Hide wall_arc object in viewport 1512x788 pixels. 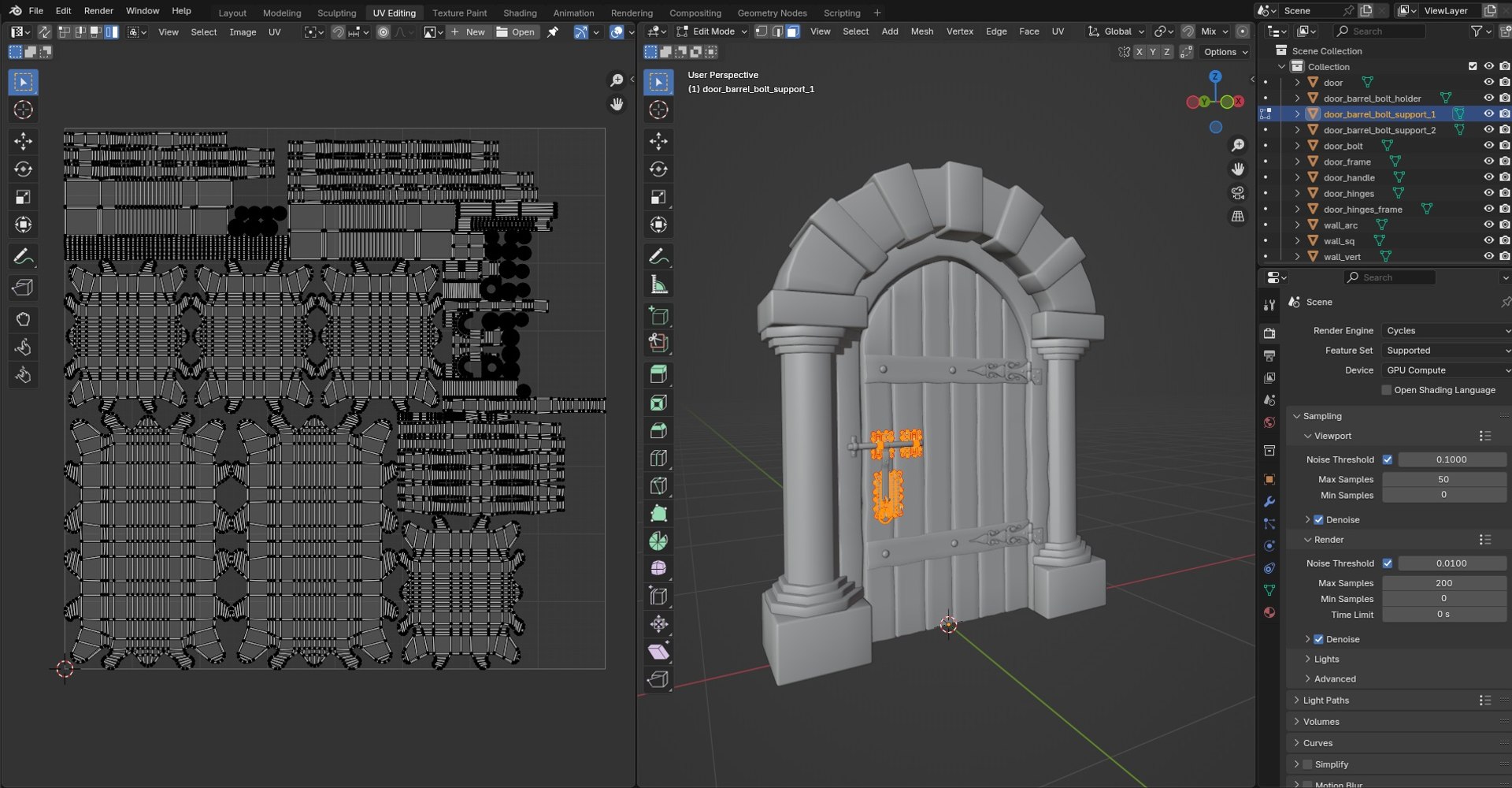[x=1488, y=225]
